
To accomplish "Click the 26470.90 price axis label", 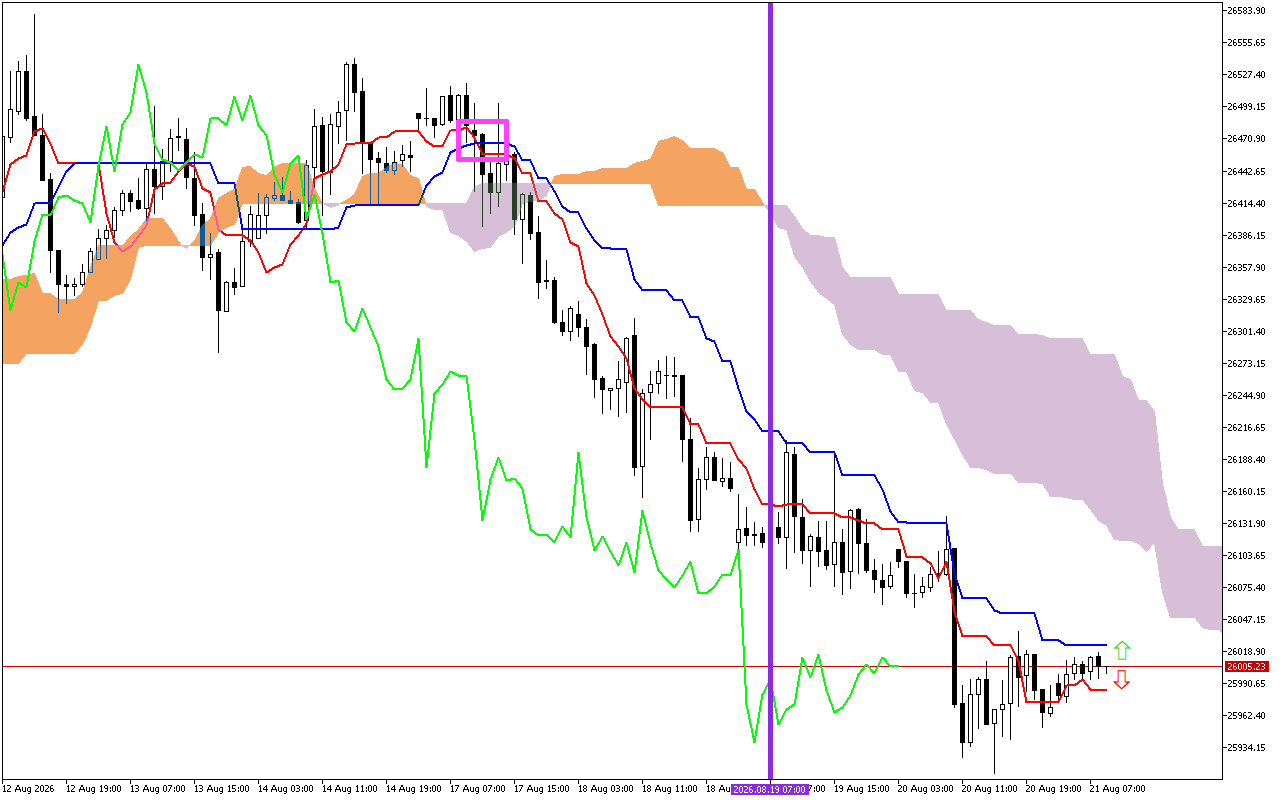I will 1246,139.
